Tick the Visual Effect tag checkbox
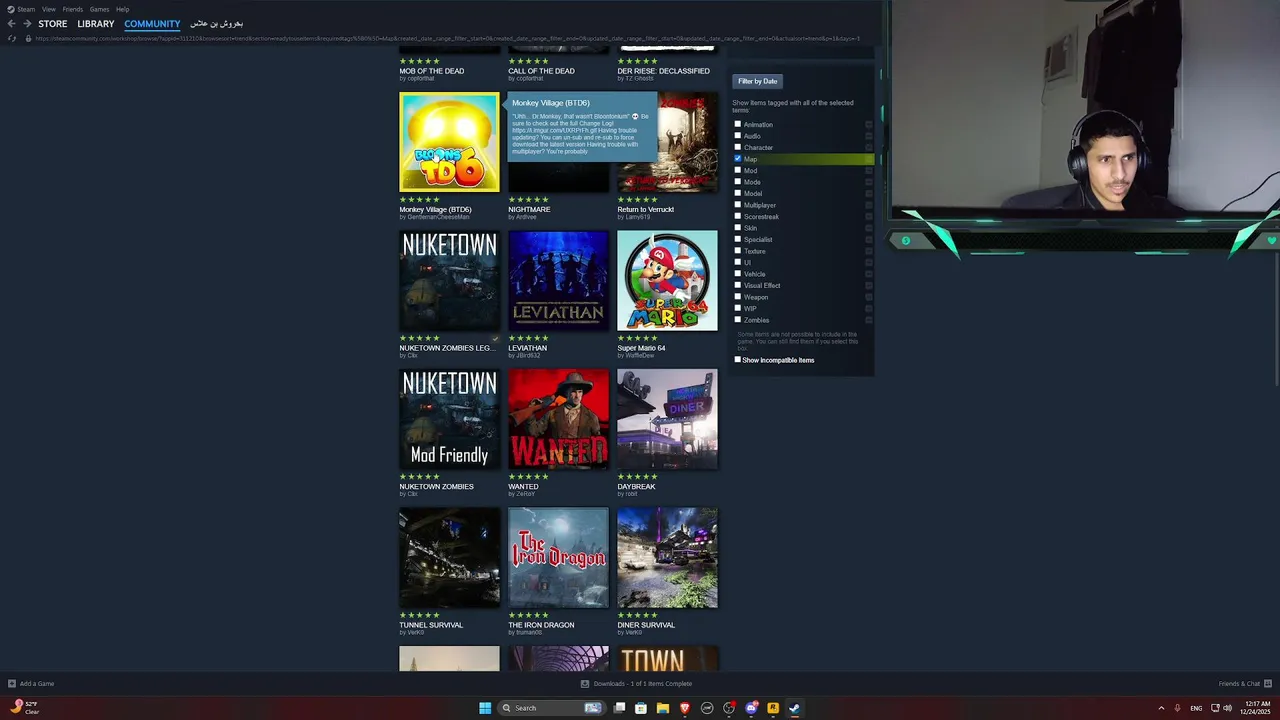The height and width of the screenshot is (720, 1280). pyautogui.click(x=738, y=286)
